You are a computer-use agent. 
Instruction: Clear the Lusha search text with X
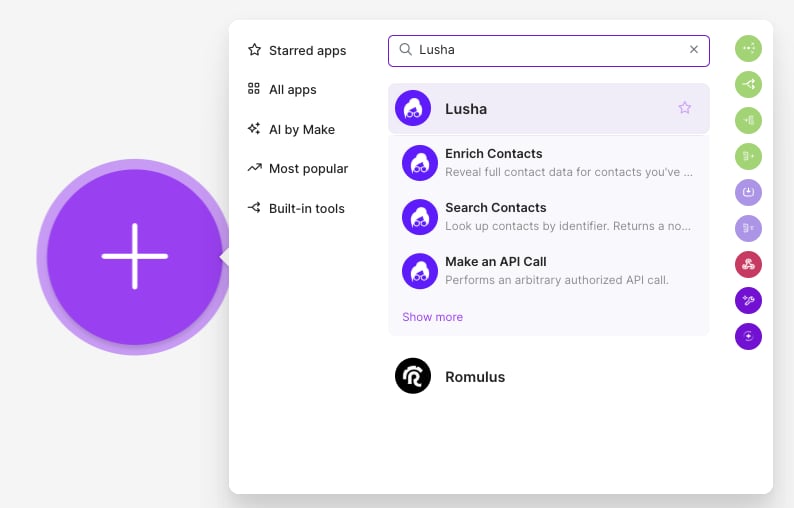point(694,49)
